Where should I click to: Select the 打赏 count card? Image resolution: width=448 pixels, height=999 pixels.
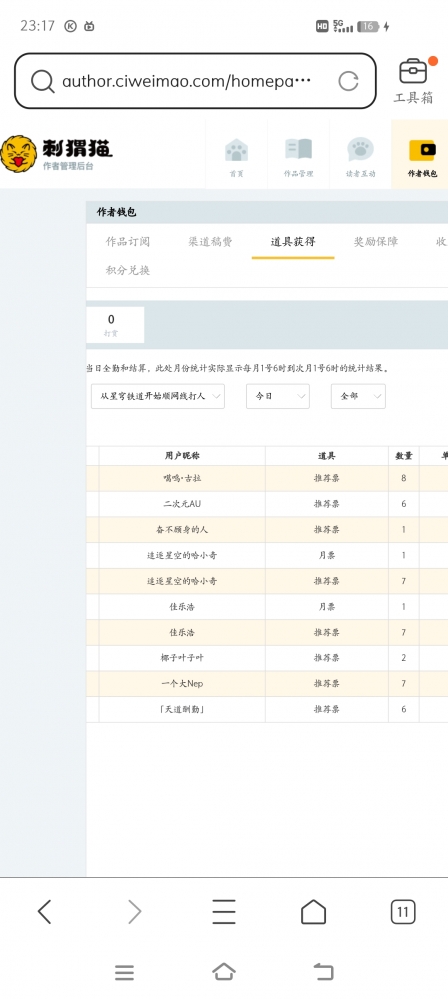[x=115, y=325]
